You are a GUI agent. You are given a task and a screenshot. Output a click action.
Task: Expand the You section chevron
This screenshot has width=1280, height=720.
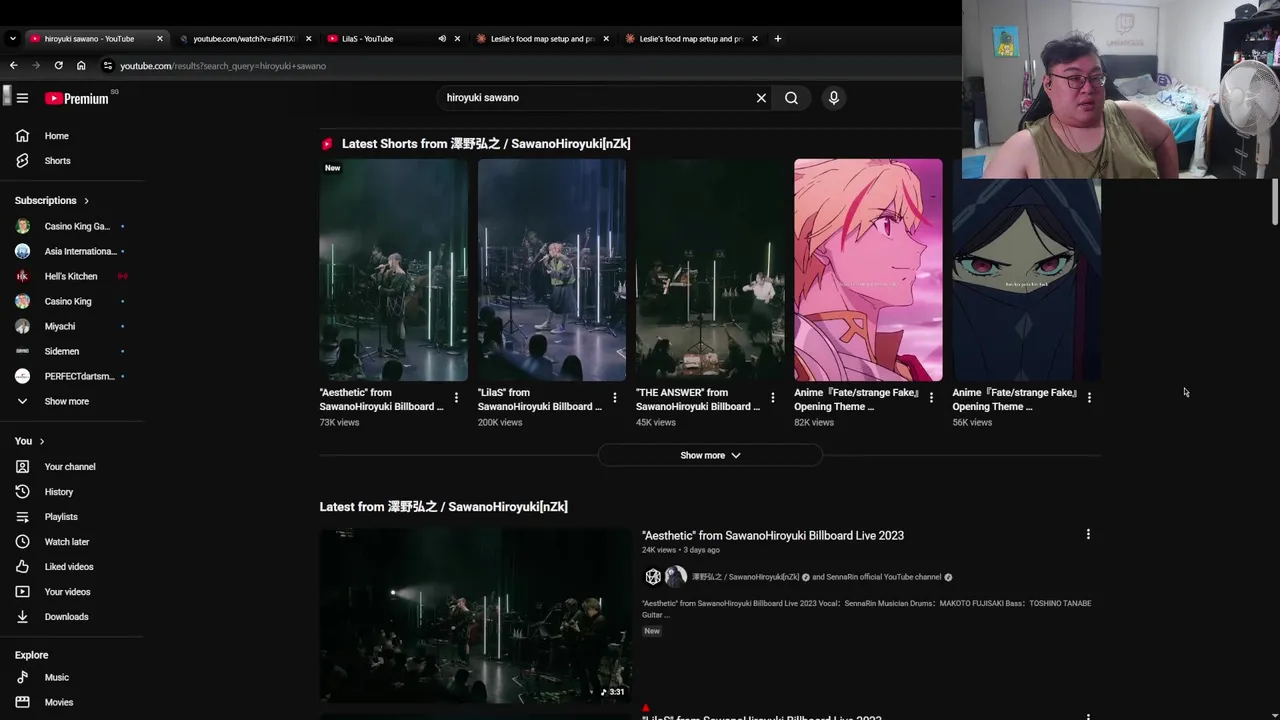41,441
